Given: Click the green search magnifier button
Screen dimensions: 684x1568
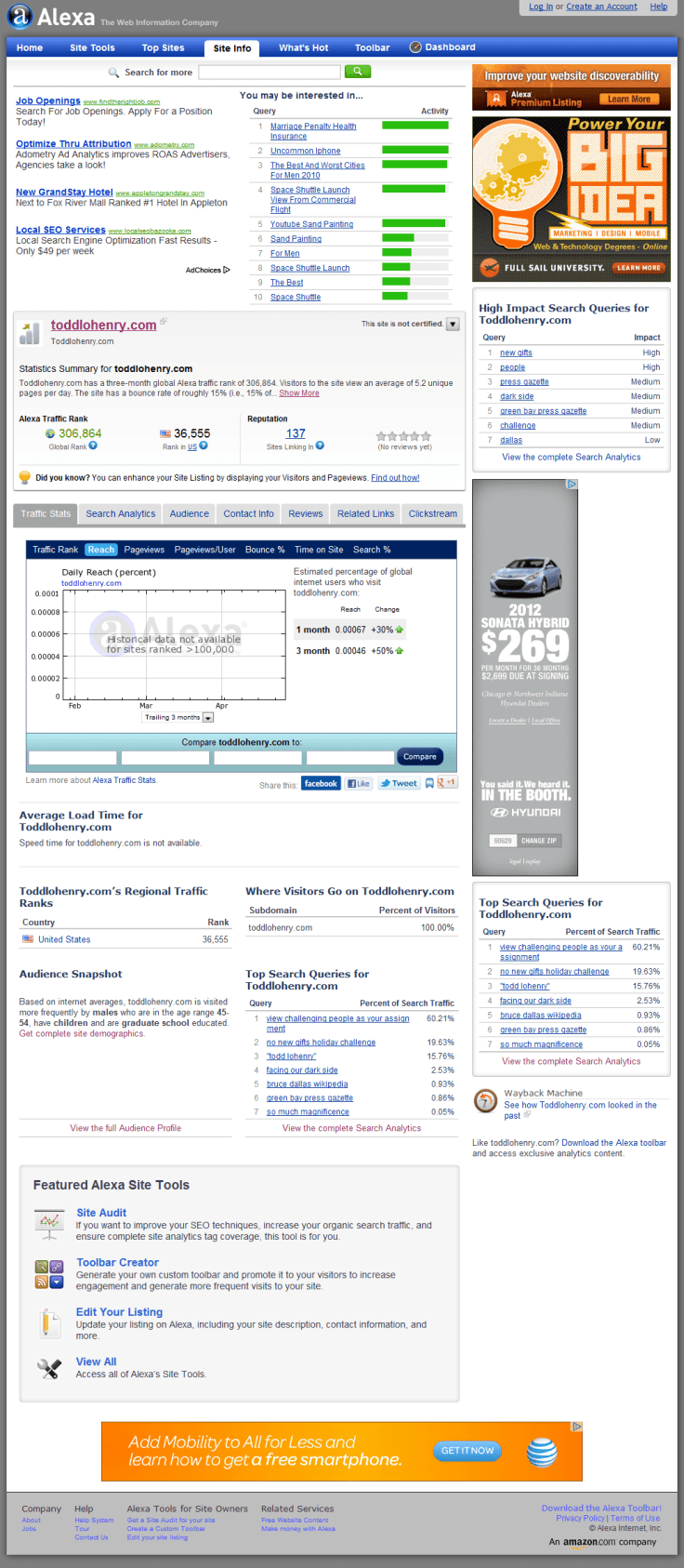Looking at the screenshot, I should (357, 72).
